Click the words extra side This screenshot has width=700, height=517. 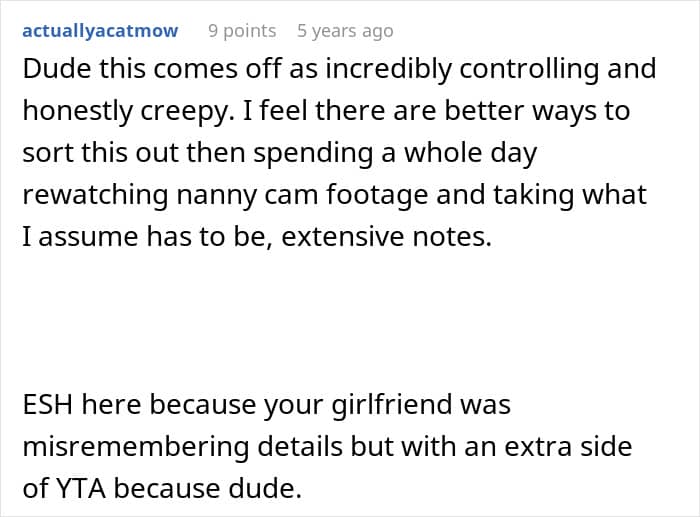tap(568, 449)
